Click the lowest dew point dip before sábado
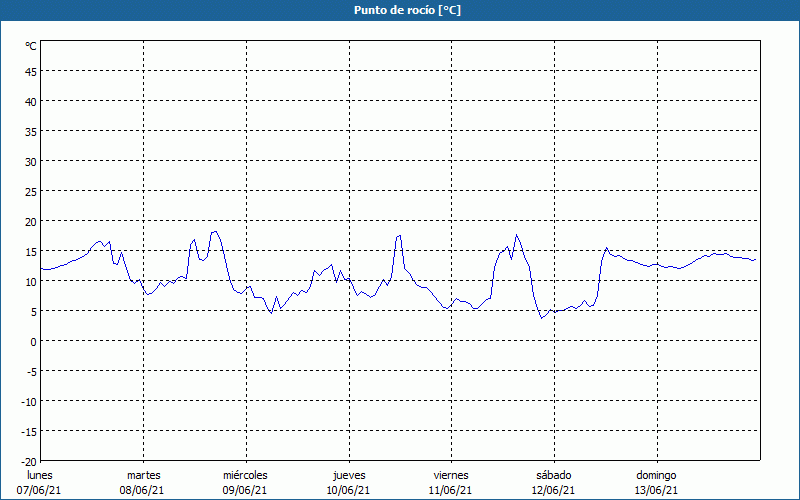The width and height of the screenshot is (800, 500). point(542,318)
